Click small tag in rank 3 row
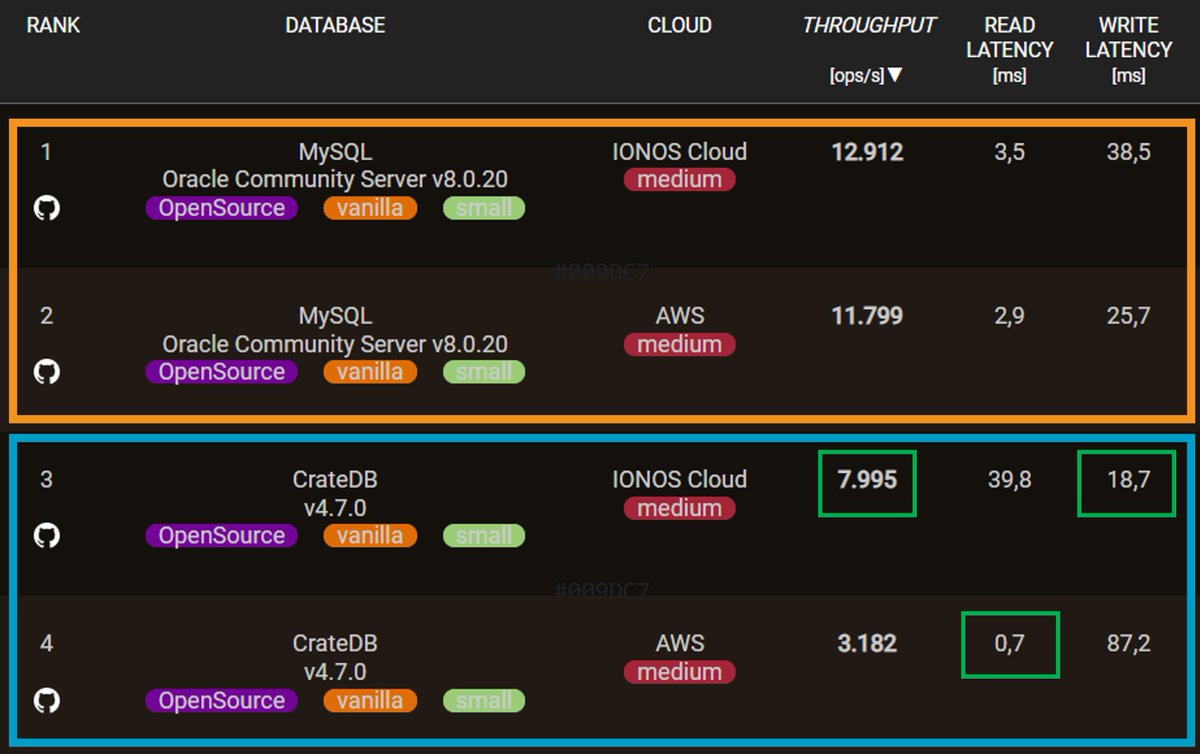The width and height of the screenshot is (1200, 754). tap(484, 536)
